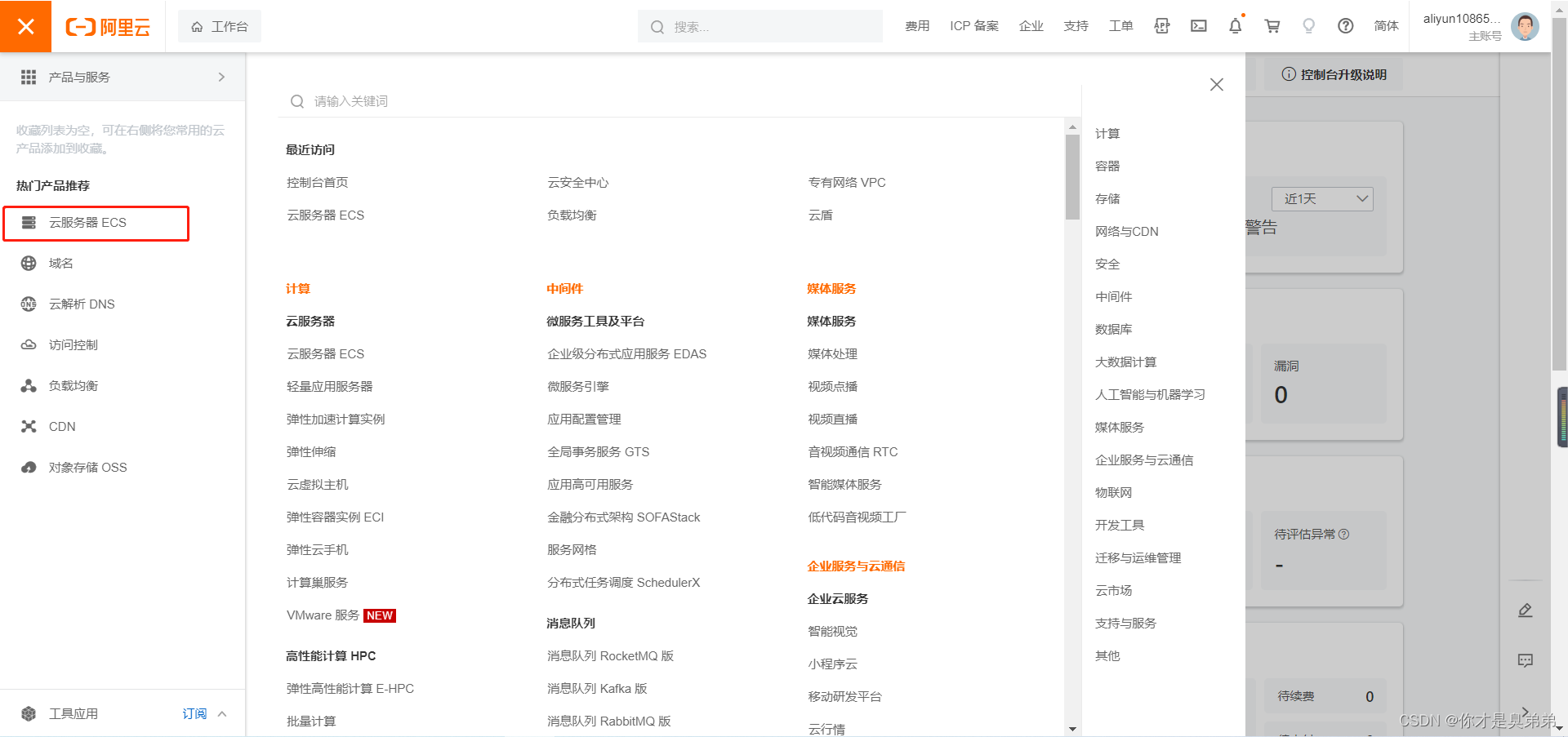
Task: Click scrollbar down arrow in product list
Action: (x=1072, y=729)
